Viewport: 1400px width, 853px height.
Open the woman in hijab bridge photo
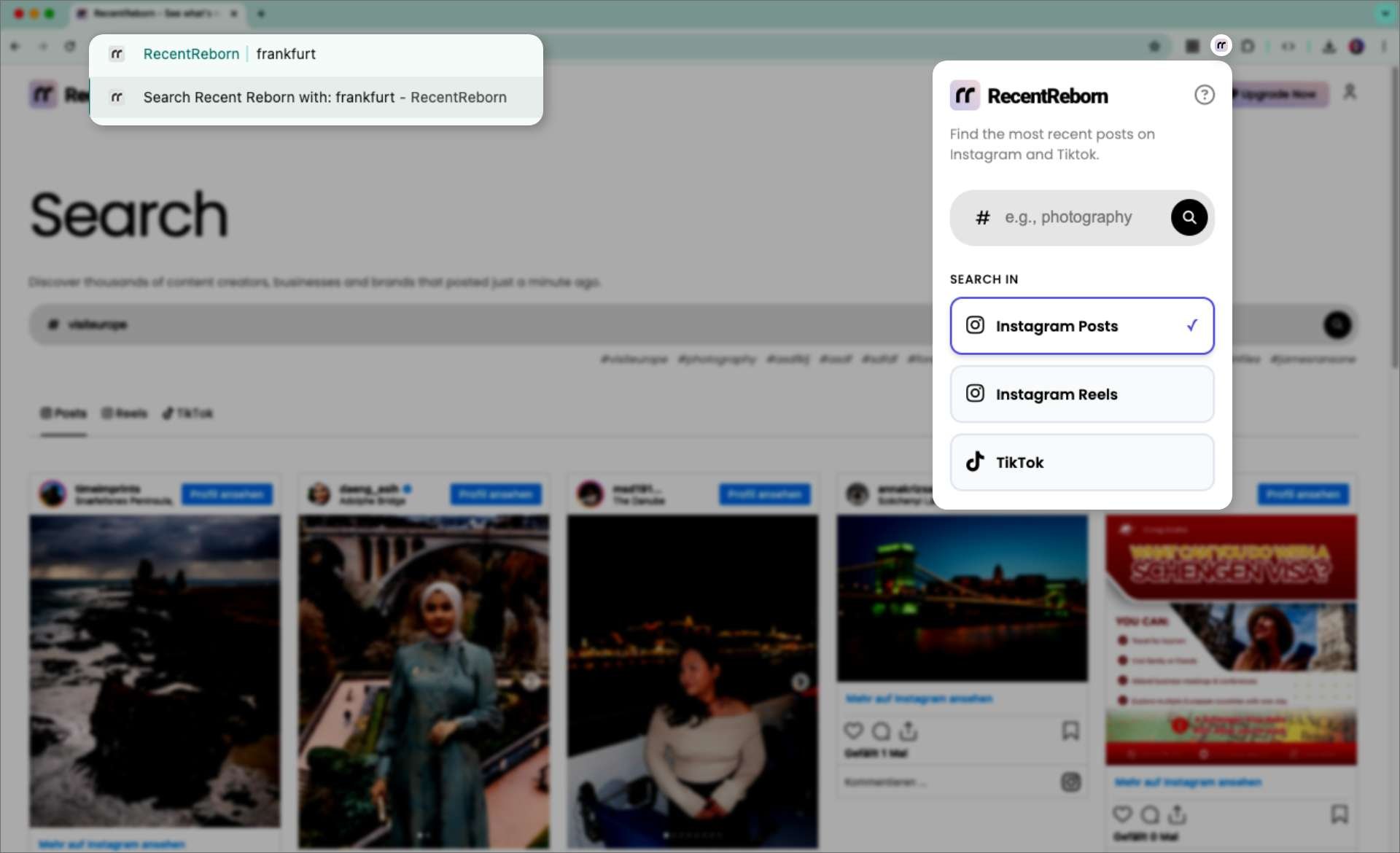[x=424, y=682]
